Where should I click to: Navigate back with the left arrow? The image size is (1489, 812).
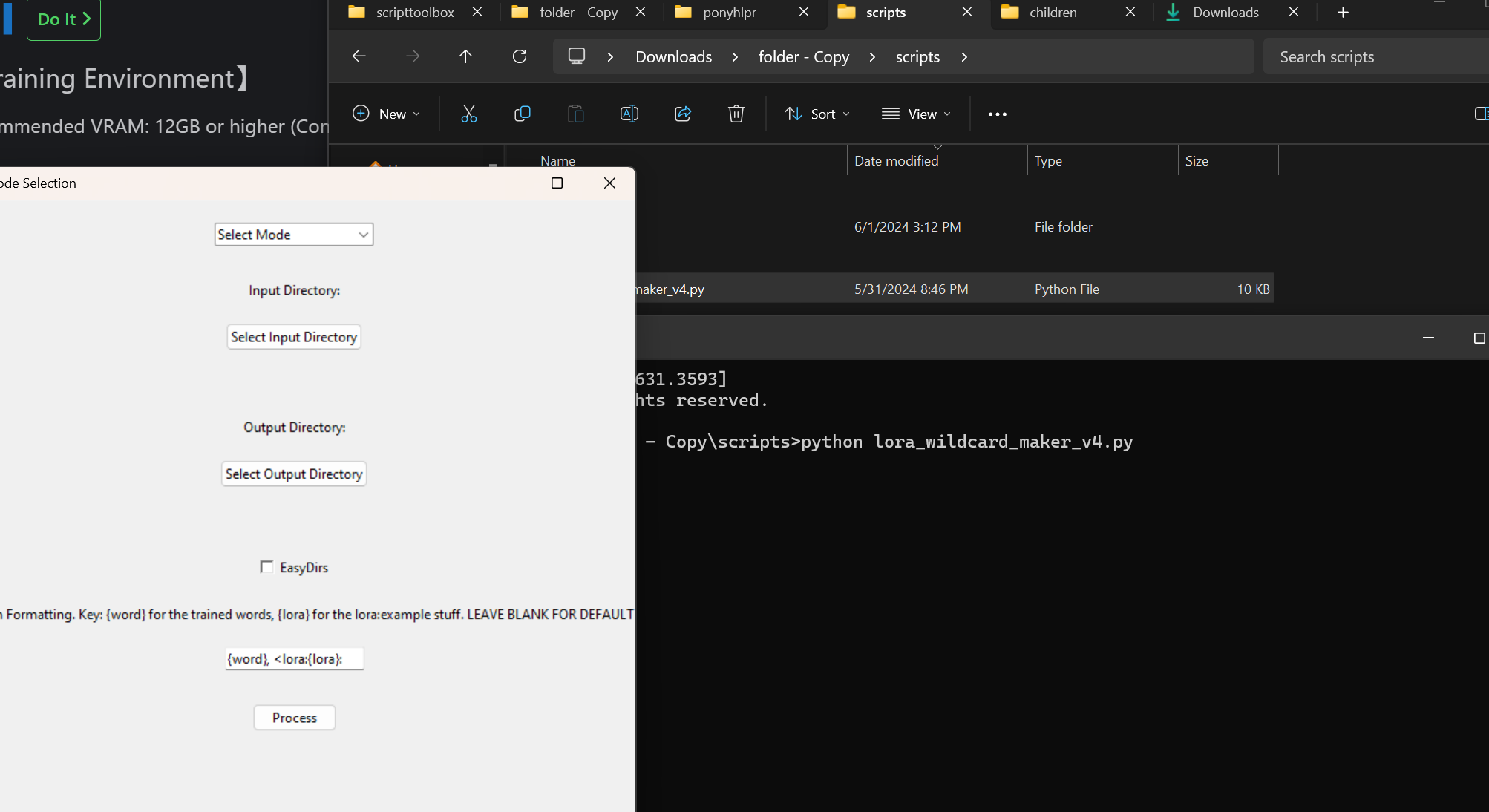click(359, 56)
